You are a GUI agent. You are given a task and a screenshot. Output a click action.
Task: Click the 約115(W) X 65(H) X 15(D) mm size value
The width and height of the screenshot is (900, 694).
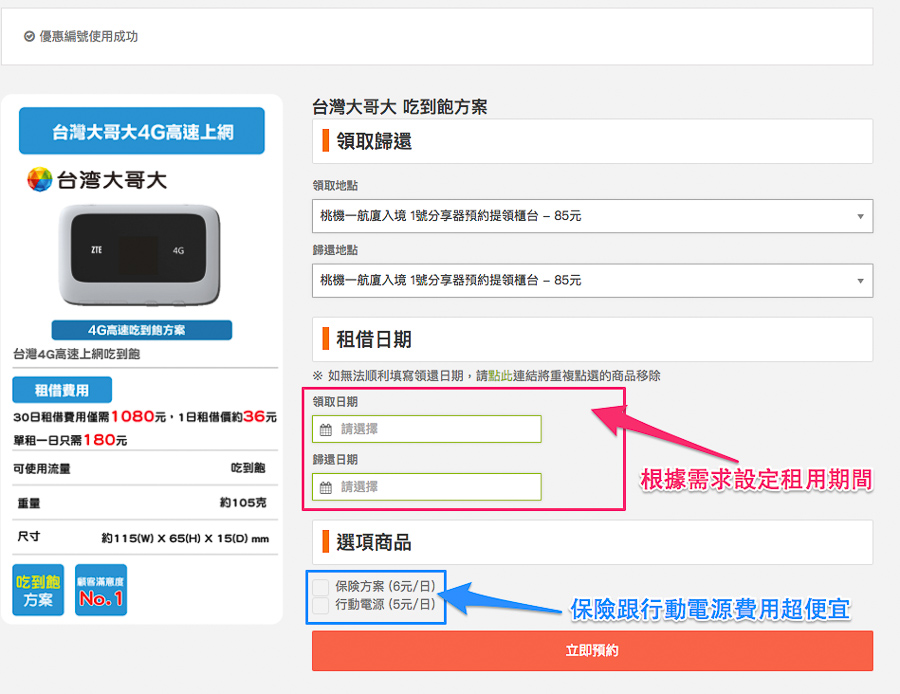tap(185, 538)
